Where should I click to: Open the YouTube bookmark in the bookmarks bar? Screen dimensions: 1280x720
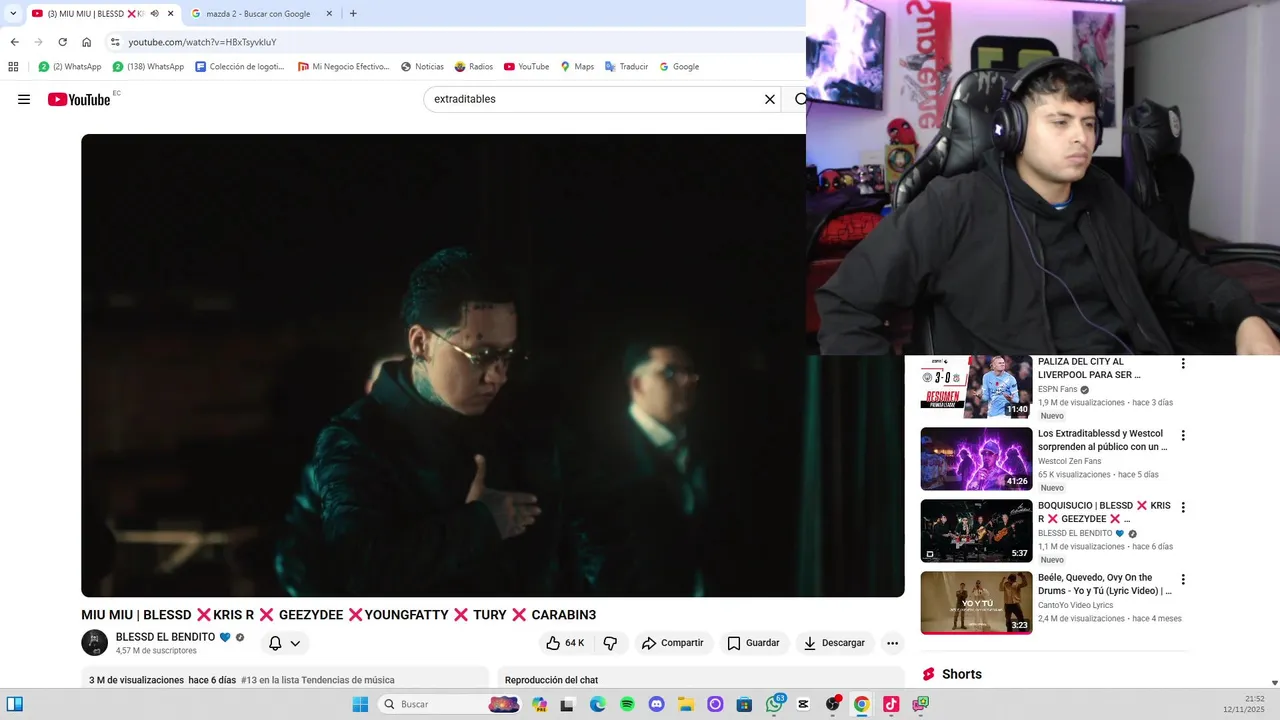coord(526,67)
